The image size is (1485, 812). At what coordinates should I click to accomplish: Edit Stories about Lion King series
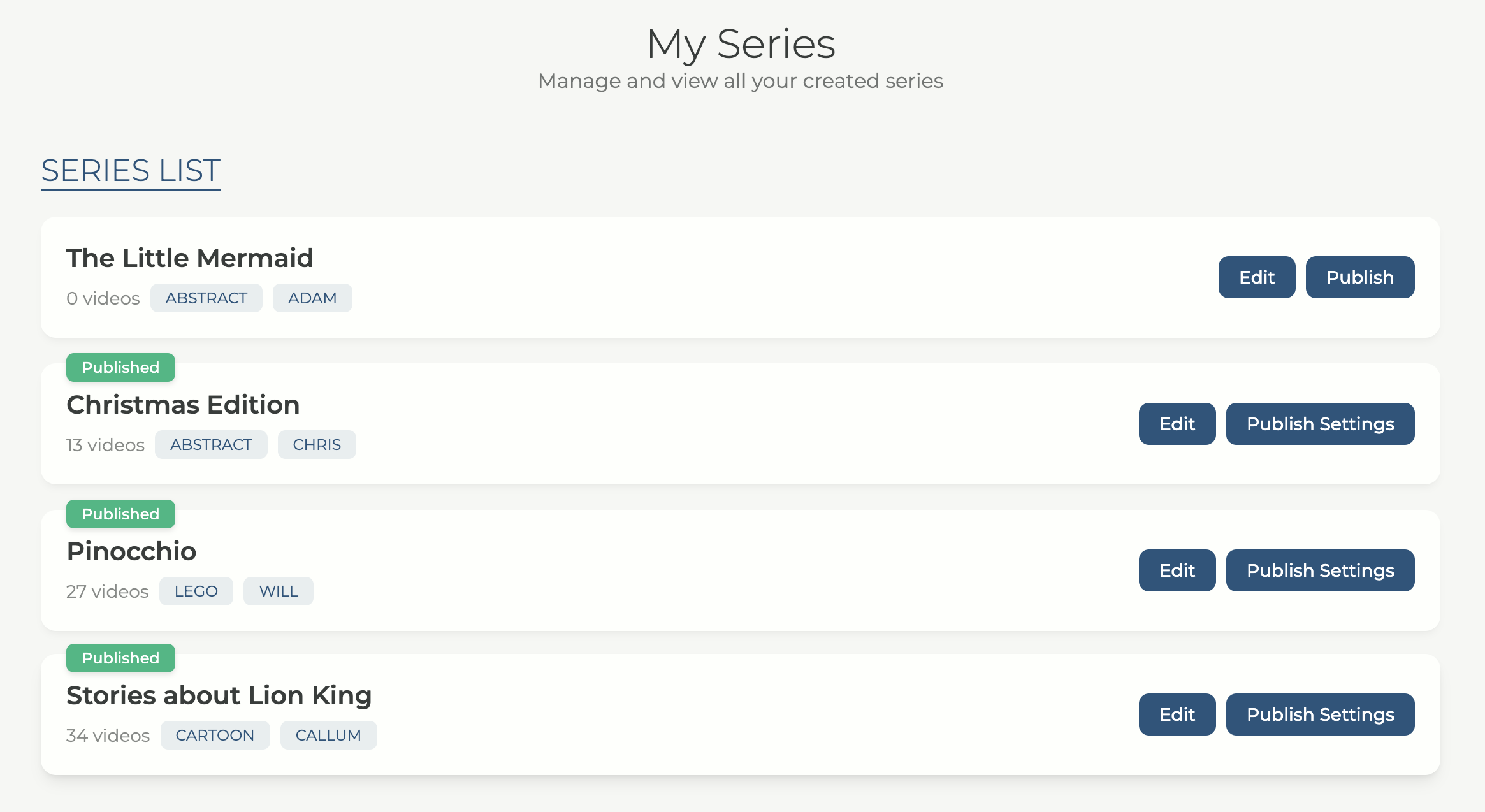(x=1177, y=714)
